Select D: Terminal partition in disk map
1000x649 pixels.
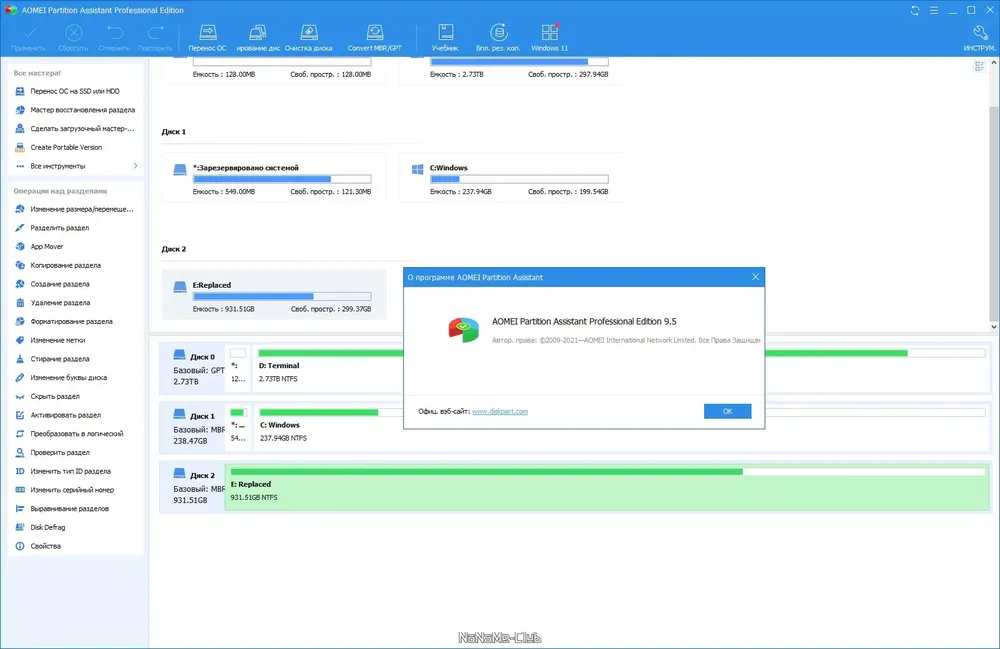(x=329, y=368)
